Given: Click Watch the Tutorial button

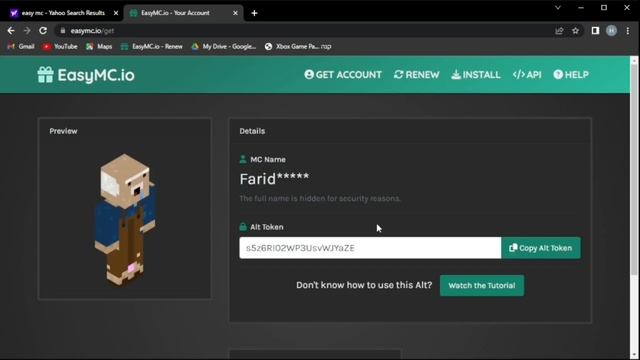Looking at the screenshot, I should (482, 285).
